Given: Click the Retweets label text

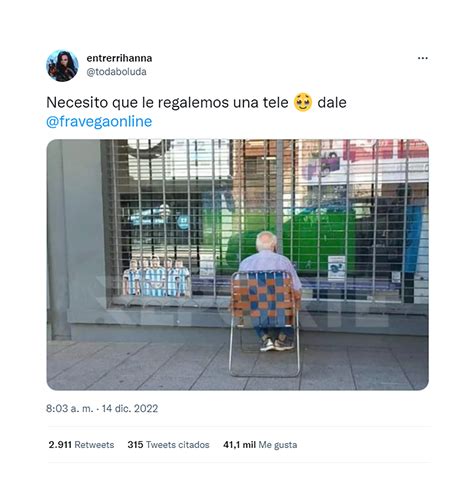Looking at the screenshot, I should point(94,445).
